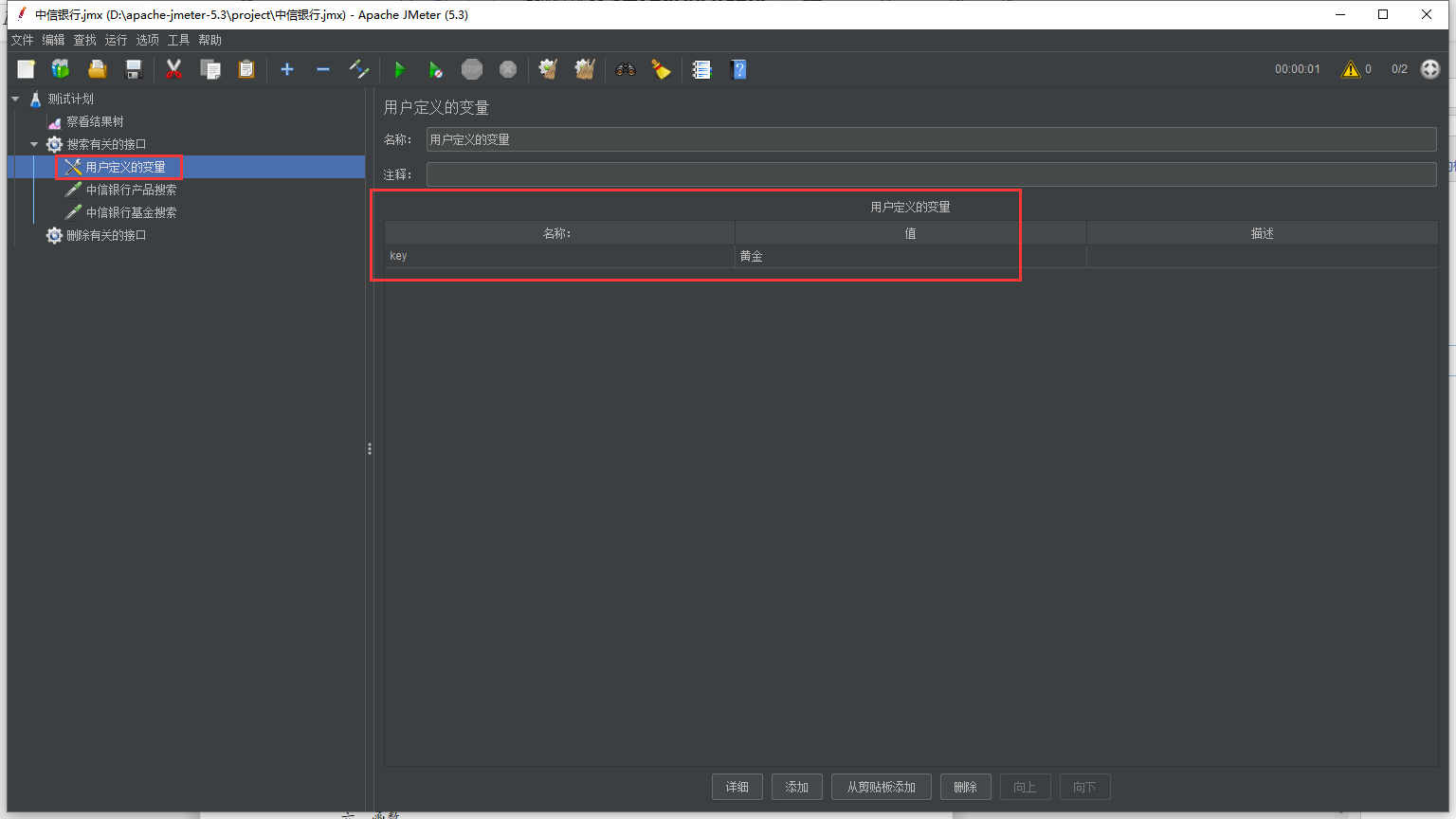Open the 文件 menu

tap(22, 40)
